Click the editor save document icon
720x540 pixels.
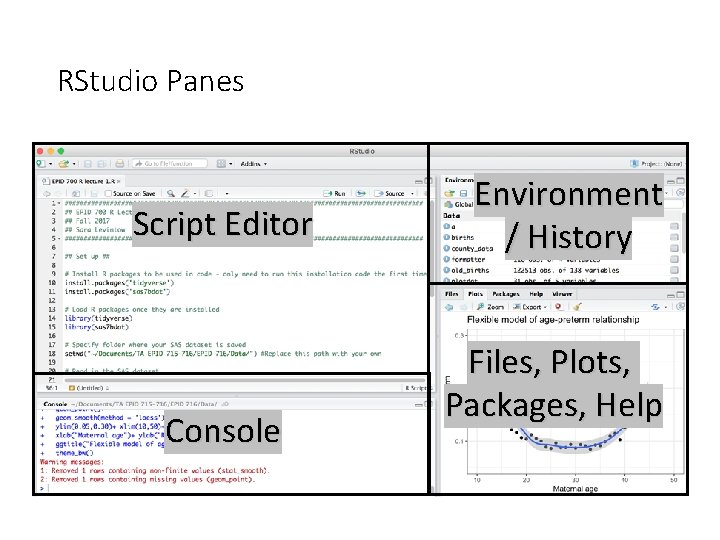pyautogui.click(x=94, y=194)
